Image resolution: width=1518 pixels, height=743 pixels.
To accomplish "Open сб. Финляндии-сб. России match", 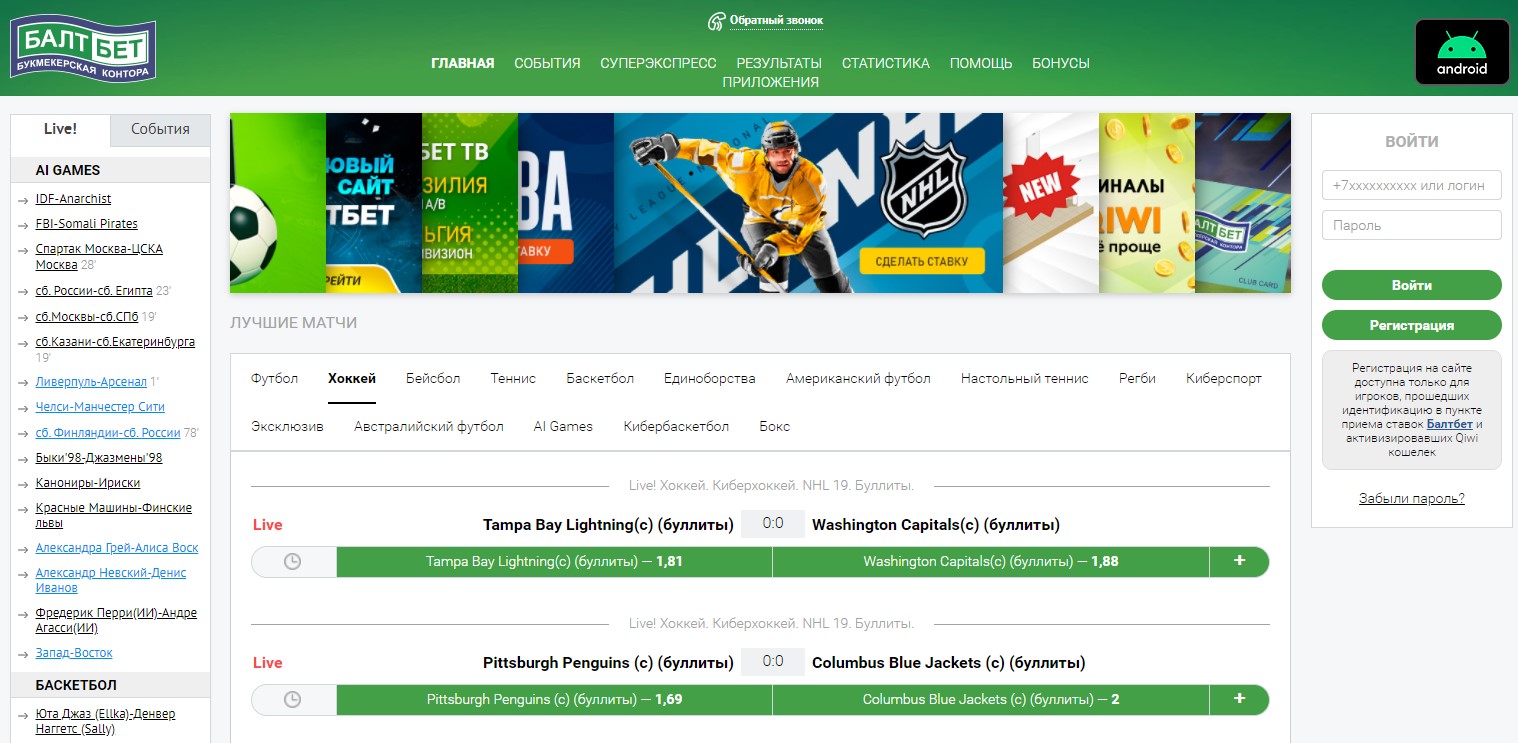I will (x=108, y=433).
